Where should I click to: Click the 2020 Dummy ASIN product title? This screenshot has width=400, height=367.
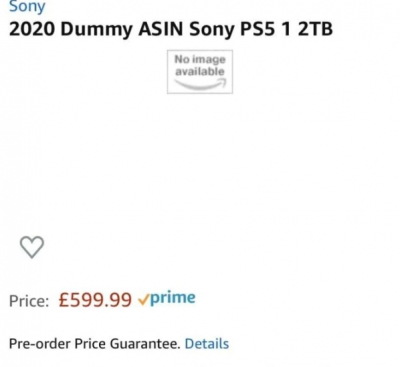(171, 29)
